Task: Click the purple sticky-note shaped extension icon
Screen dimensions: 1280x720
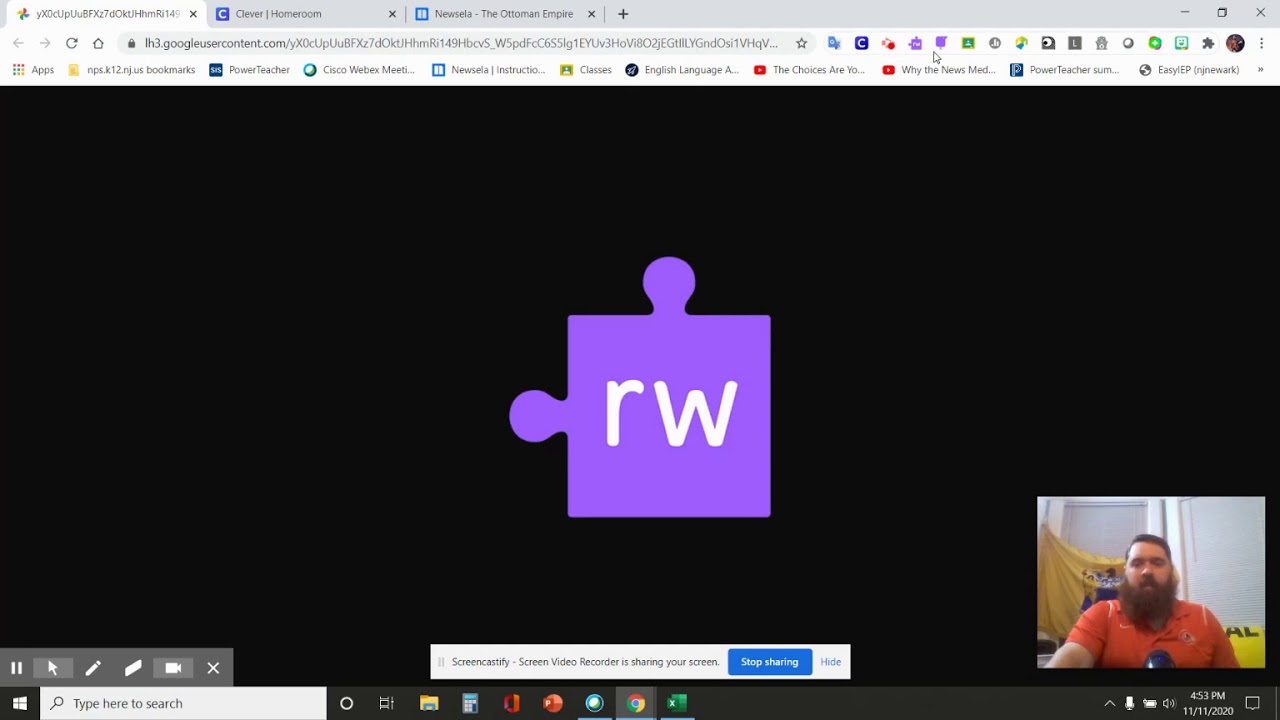Action: (x=941, y=43)
